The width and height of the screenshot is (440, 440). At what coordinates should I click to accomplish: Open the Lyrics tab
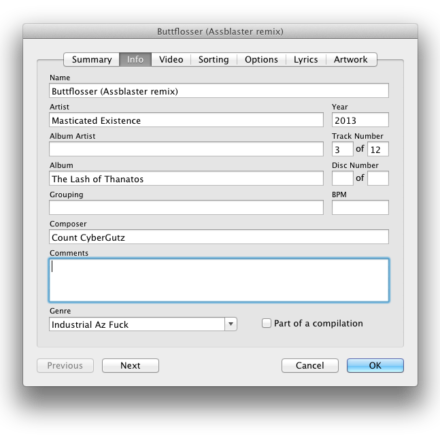(306, 59)
